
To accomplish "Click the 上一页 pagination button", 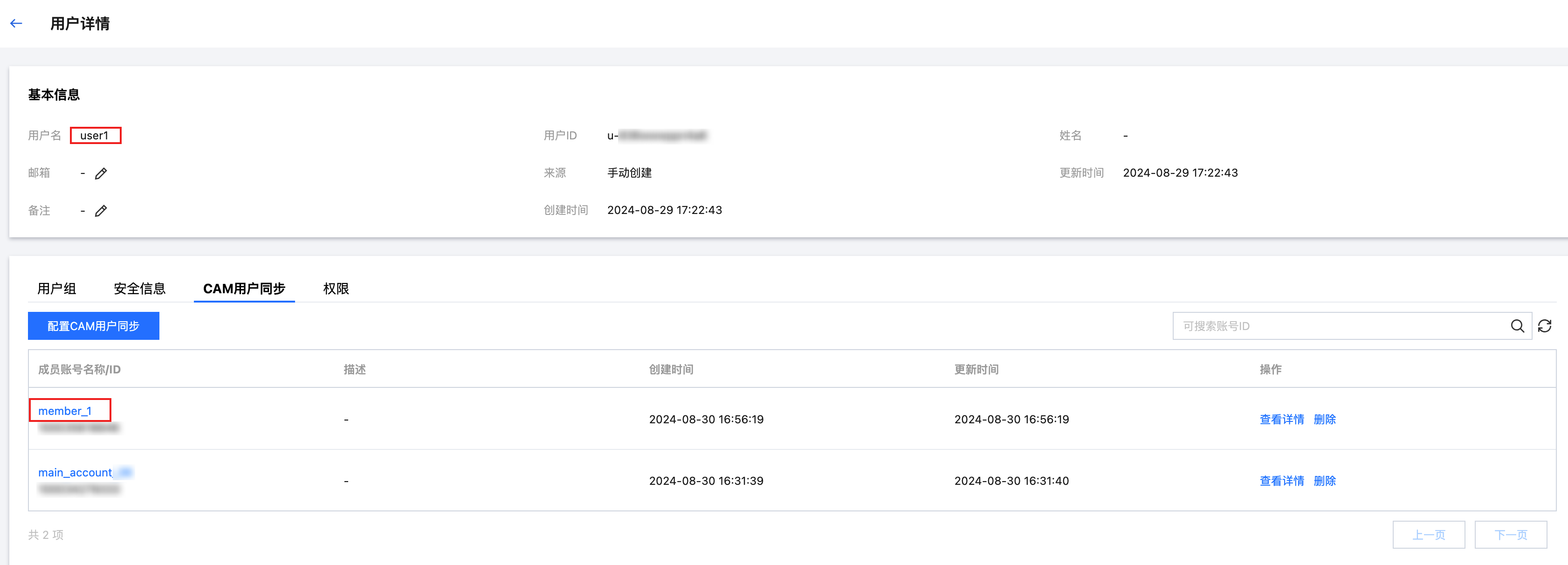I will (1428, 535).
